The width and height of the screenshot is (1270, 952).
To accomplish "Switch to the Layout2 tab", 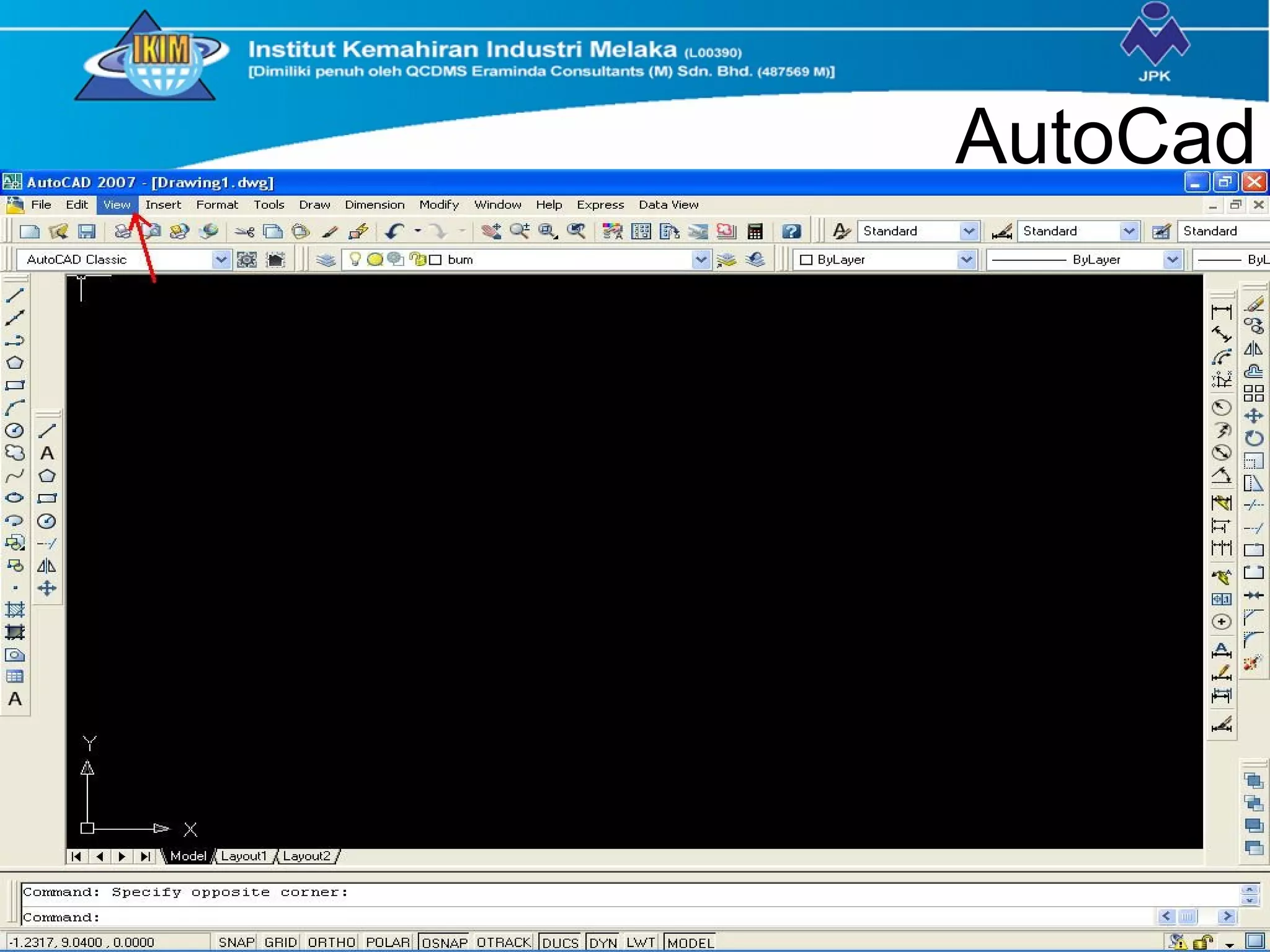I will [306, 856].
